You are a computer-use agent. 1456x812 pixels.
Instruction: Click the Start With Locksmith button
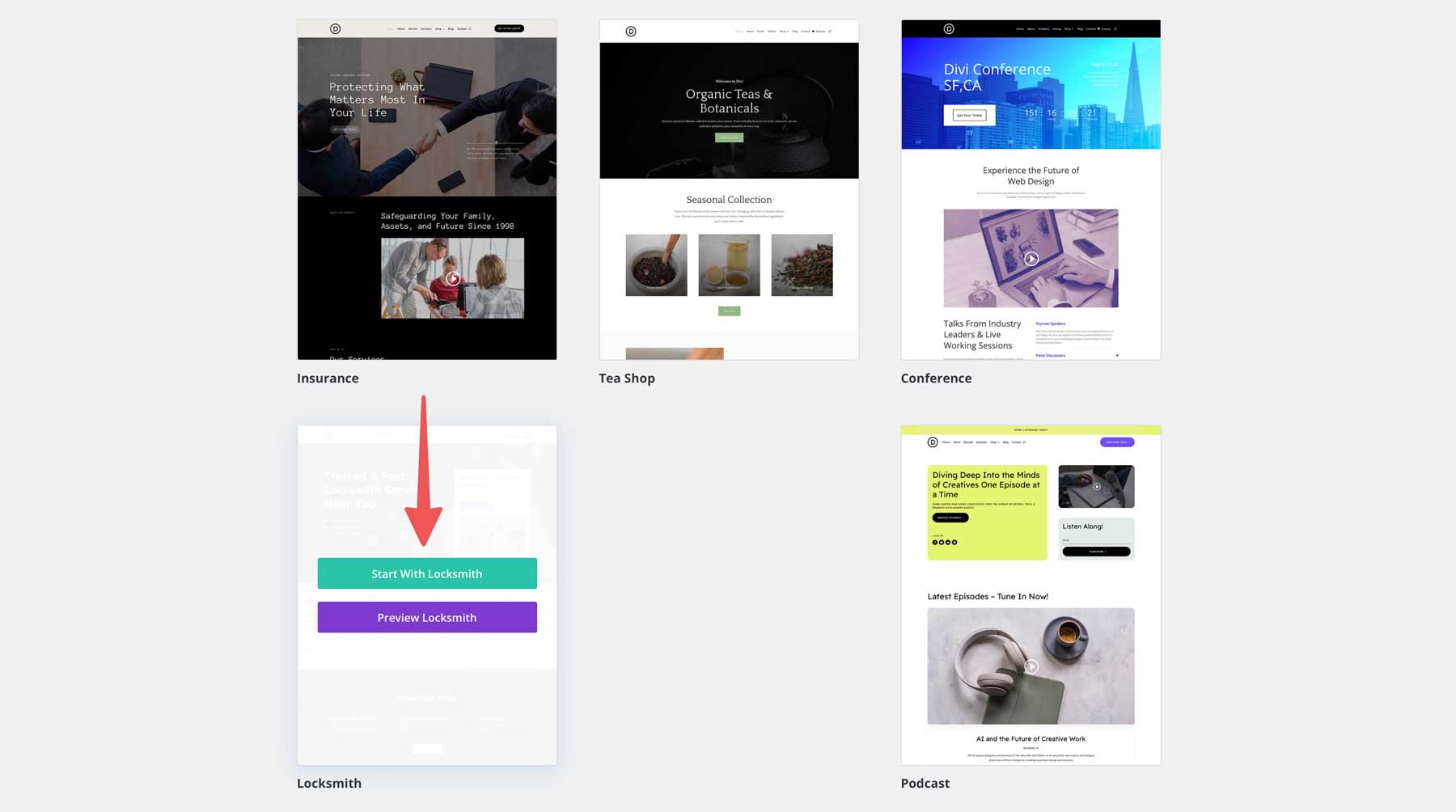(x=427, y=573)
